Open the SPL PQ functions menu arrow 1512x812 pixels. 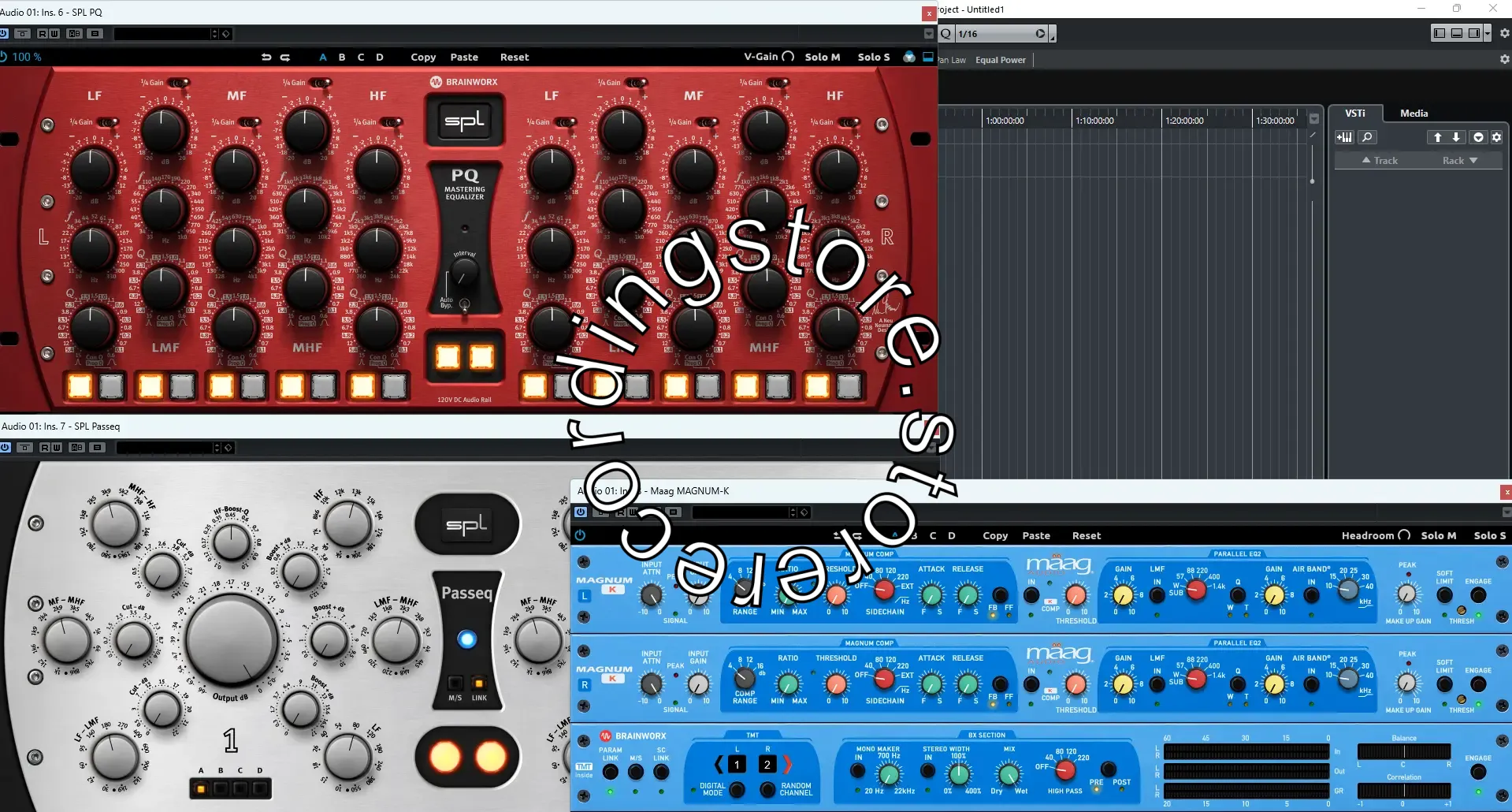coord(928,34)
